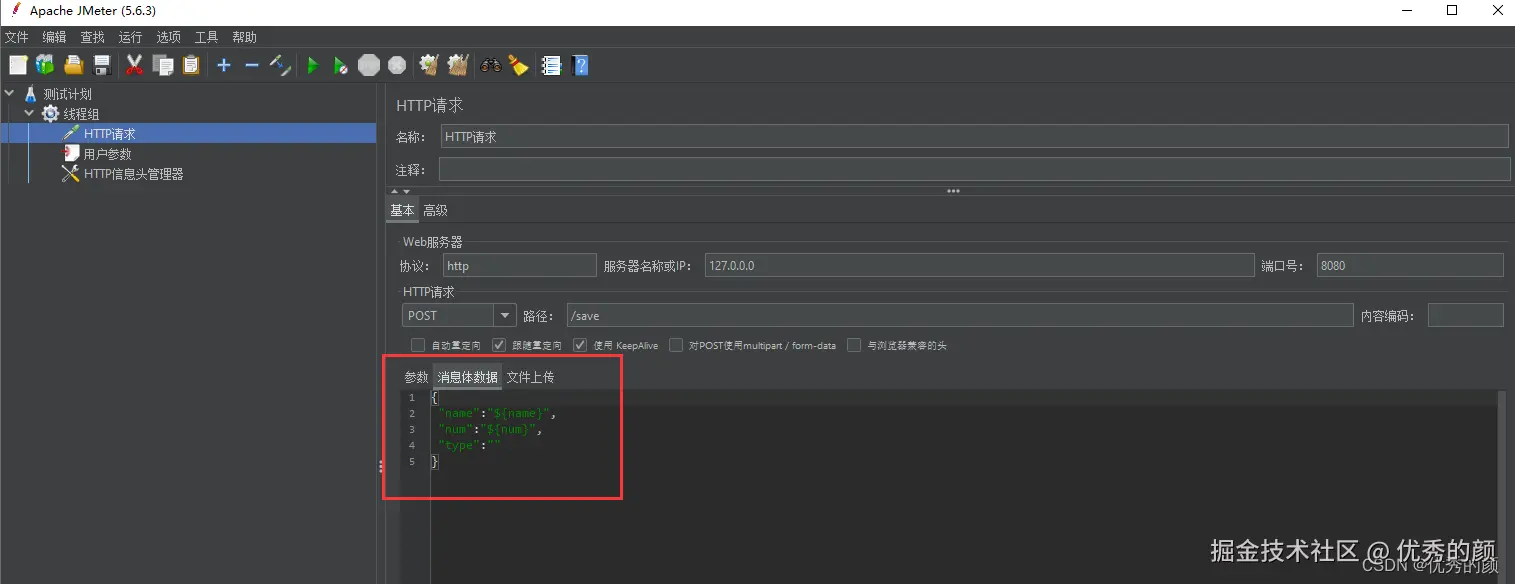Viewport: 1515px width, 584px height.
Task: Paste element using clipboard icon
Action: tap(190, 65)
